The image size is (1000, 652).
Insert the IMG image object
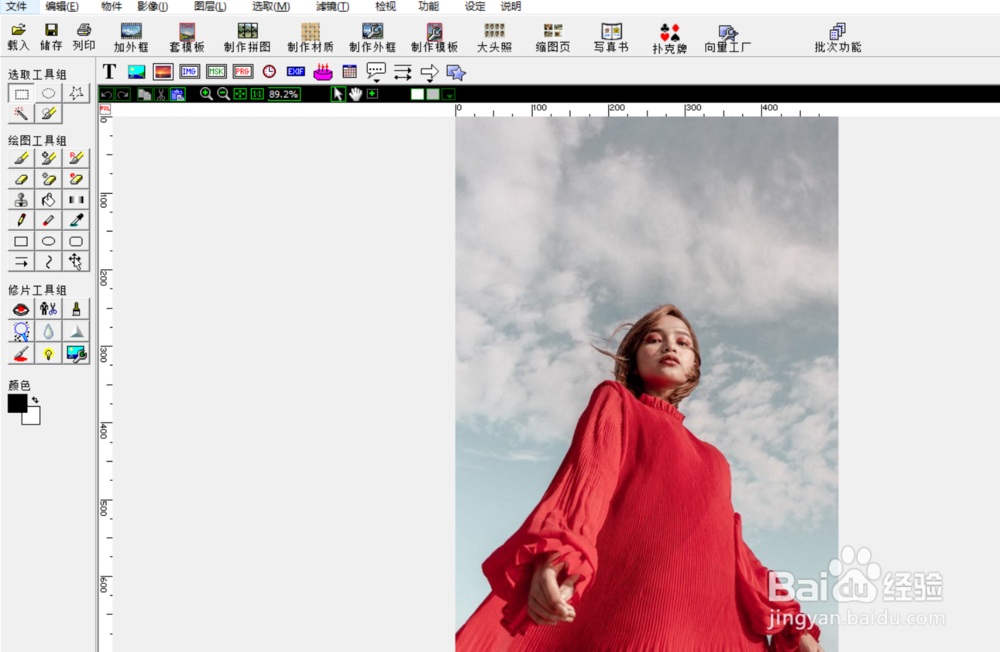[x=189, y=72]
